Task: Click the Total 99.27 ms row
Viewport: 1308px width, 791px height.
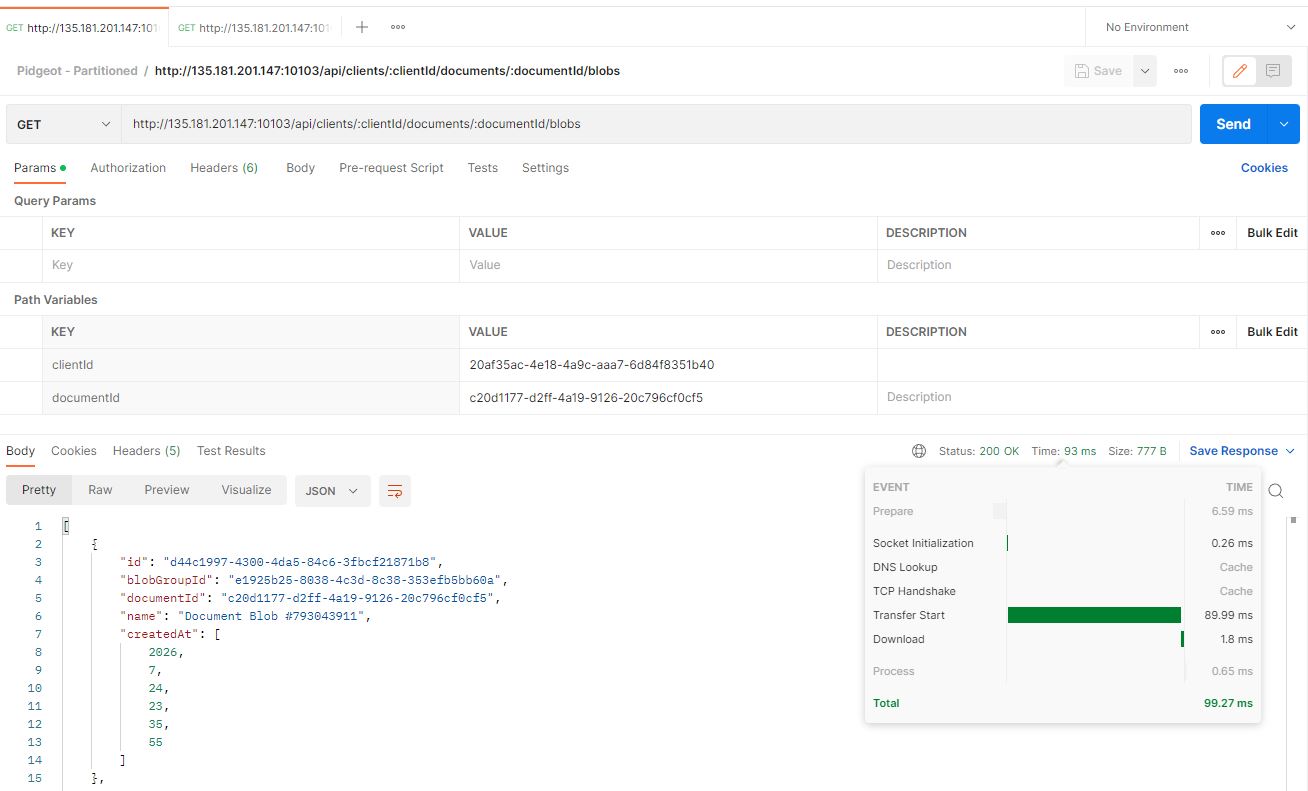Action: coord(1062,703)
